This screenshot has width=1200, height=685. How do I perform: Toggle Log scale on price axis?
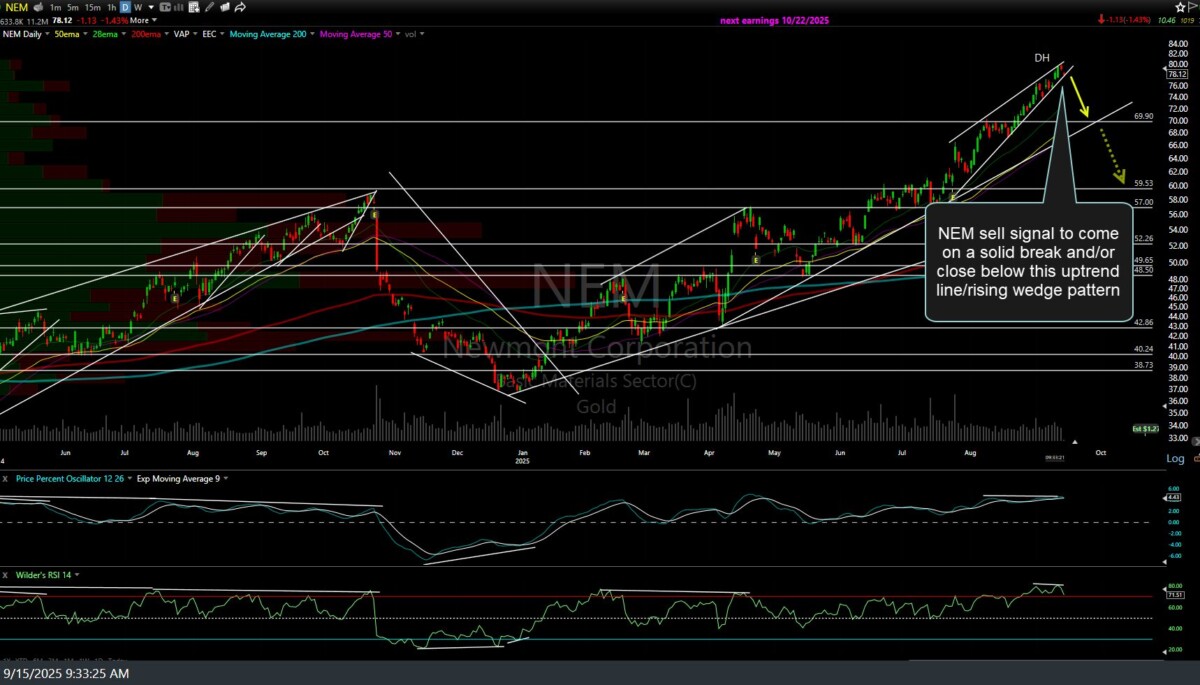click(x=1175, y=458)
